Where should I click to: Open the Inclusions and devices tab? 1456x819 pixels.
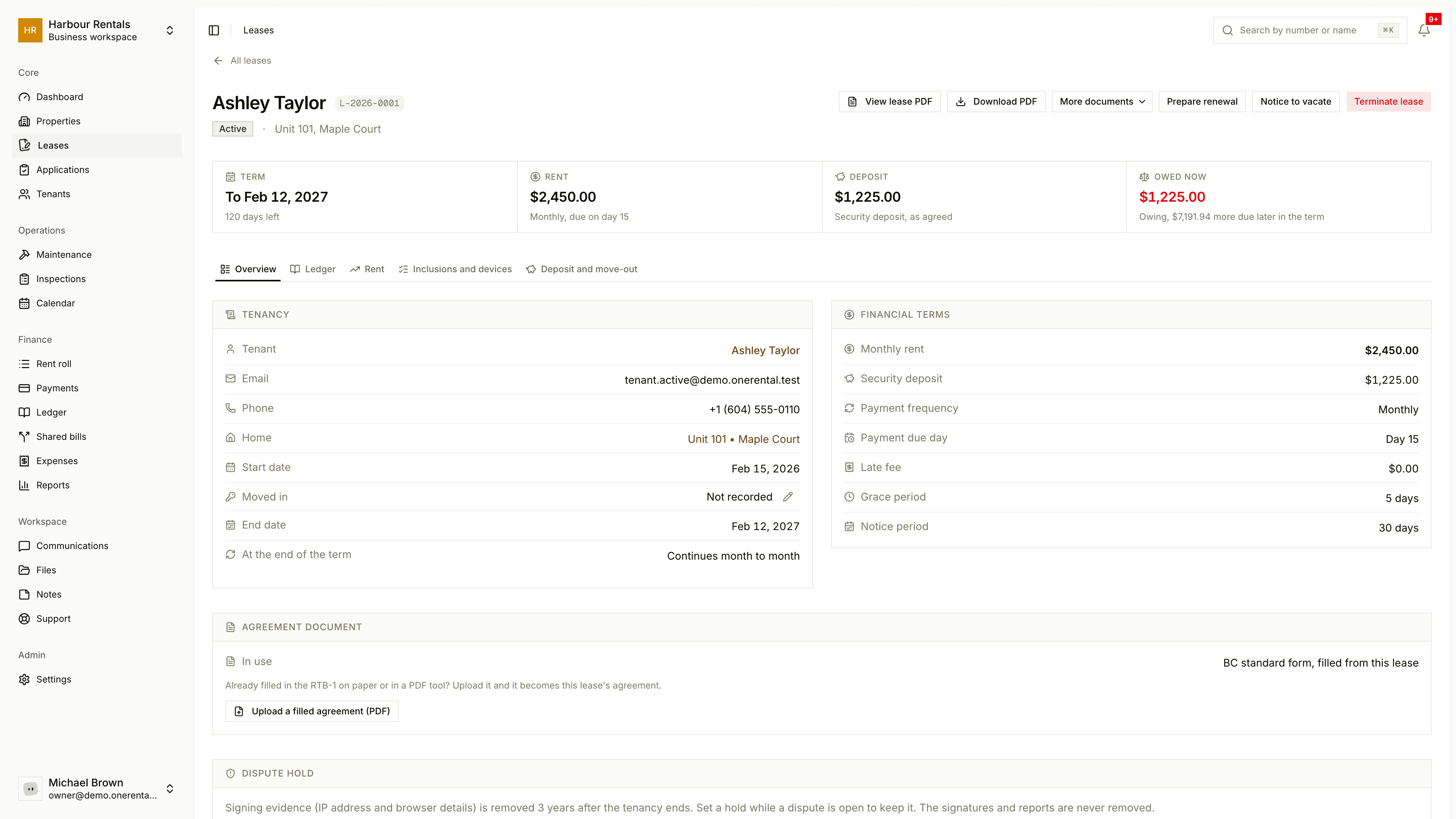(455, 270)
